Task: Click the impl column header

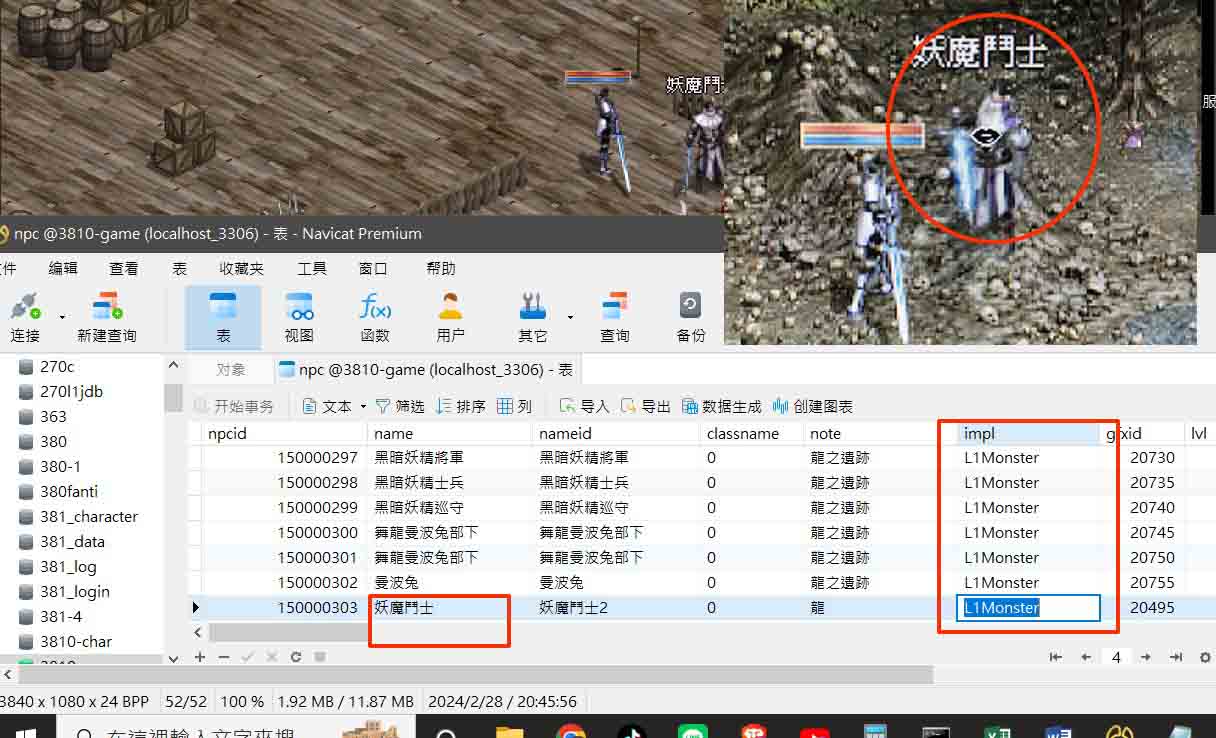Action: (x=1029, y=433)
